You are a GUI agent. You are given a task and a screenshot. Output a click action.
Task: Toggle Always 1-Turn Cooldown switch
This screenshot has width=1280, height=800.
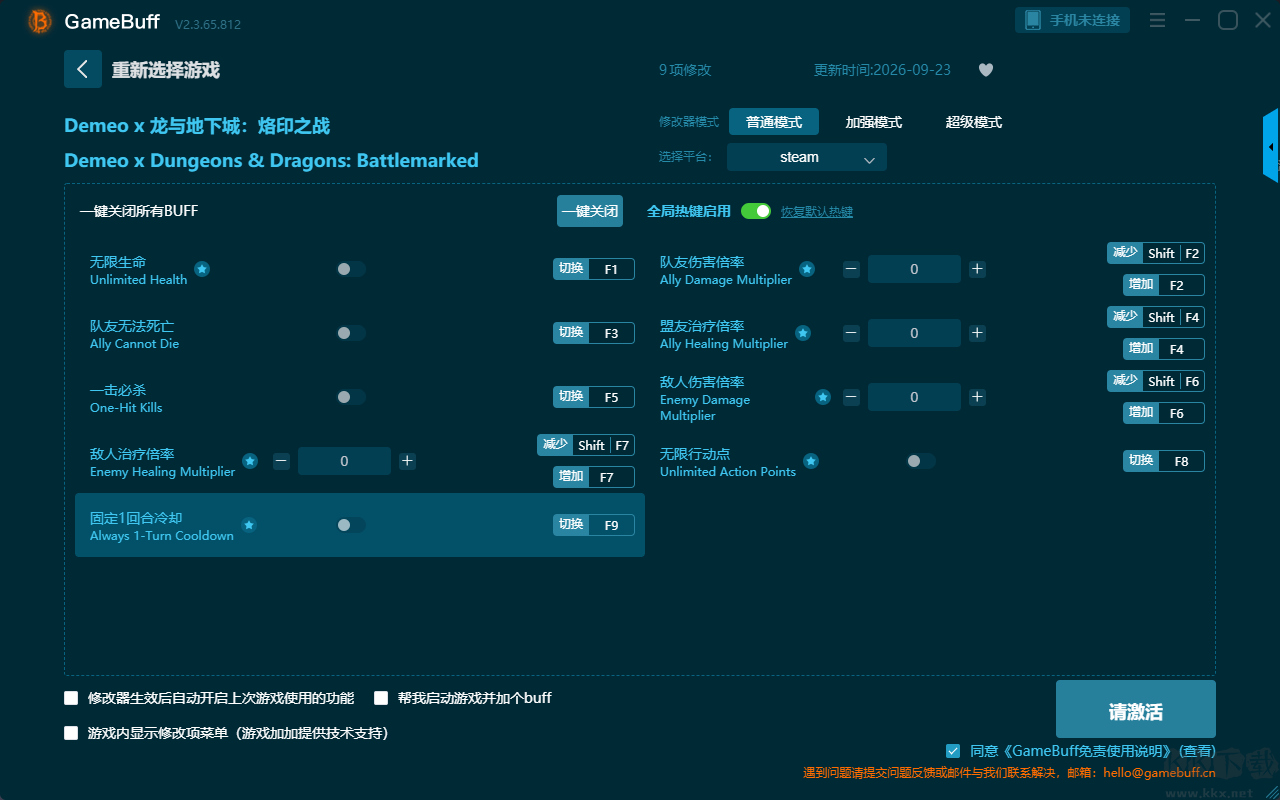tap(351, 525)
